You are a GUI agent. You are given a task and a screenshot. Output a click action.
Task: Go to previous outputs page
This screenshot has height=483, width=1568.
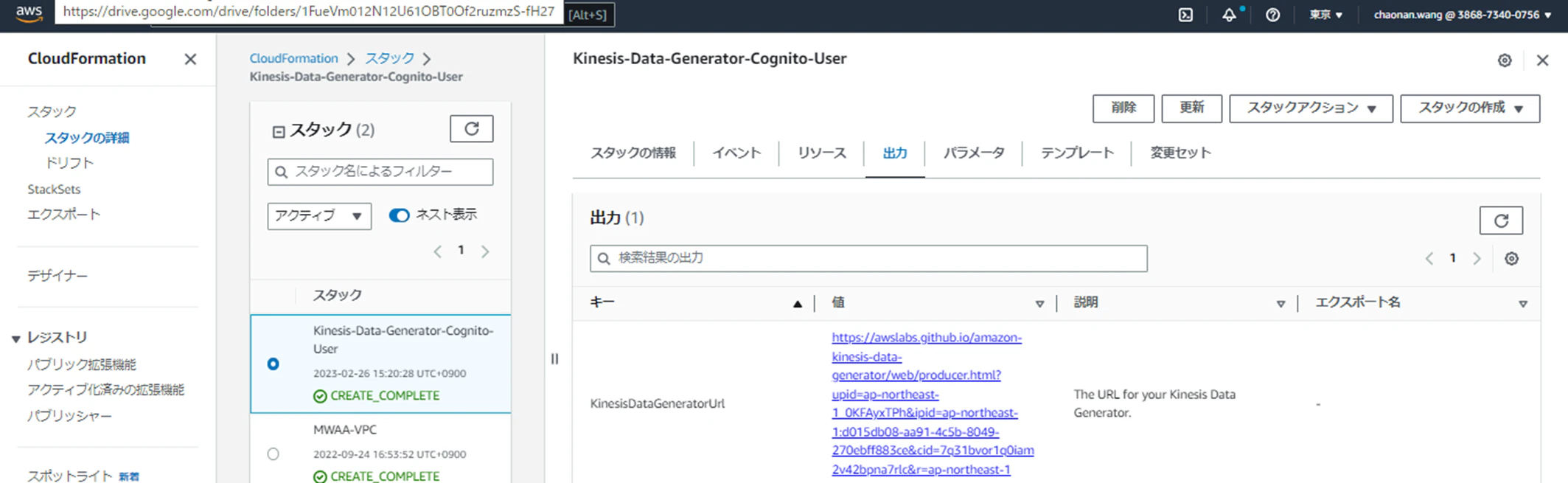(x=1429, y=259)
